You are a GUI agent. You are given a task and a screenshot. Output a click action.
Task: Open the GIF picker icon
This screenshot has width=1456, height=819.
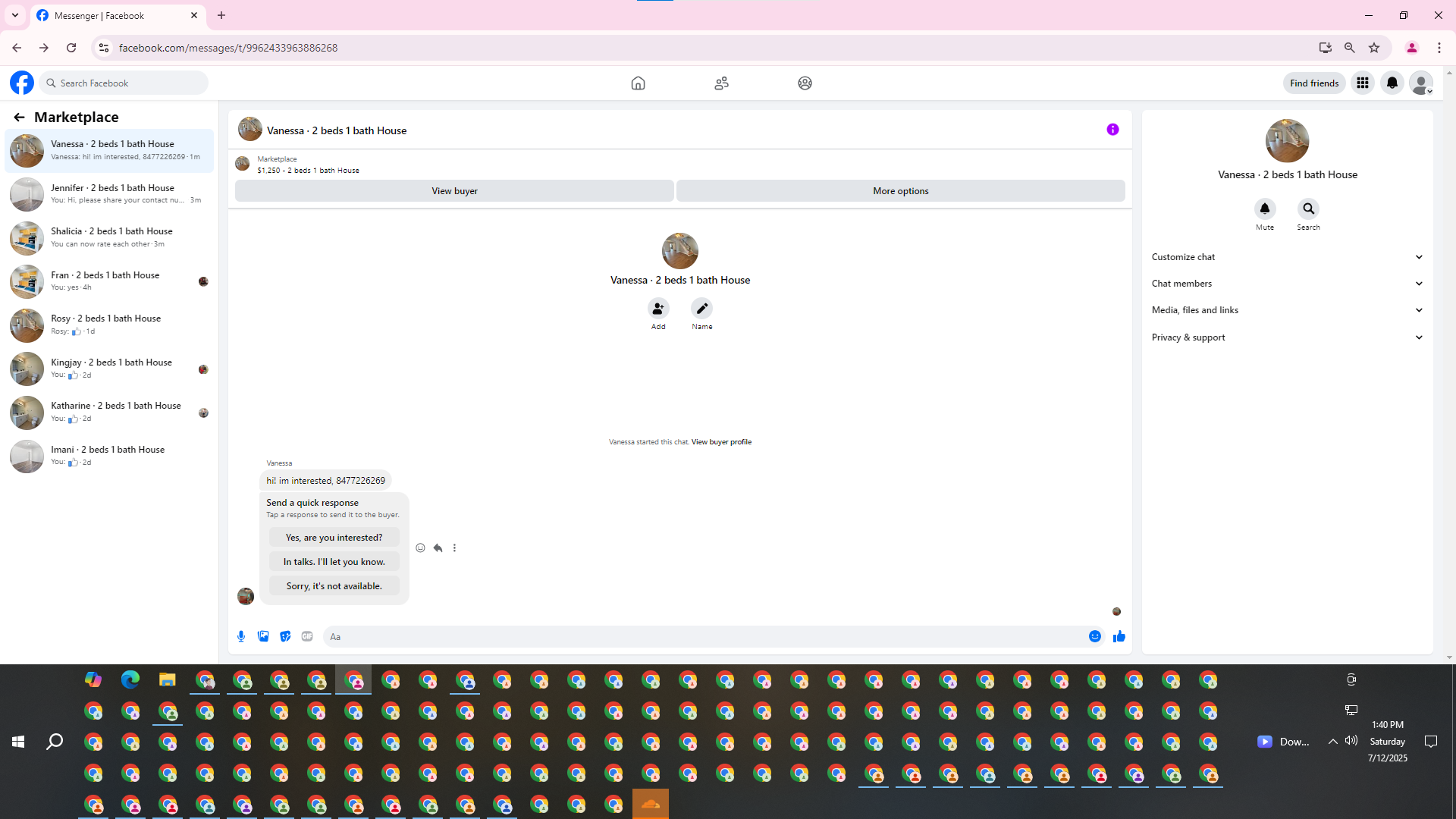307,636
